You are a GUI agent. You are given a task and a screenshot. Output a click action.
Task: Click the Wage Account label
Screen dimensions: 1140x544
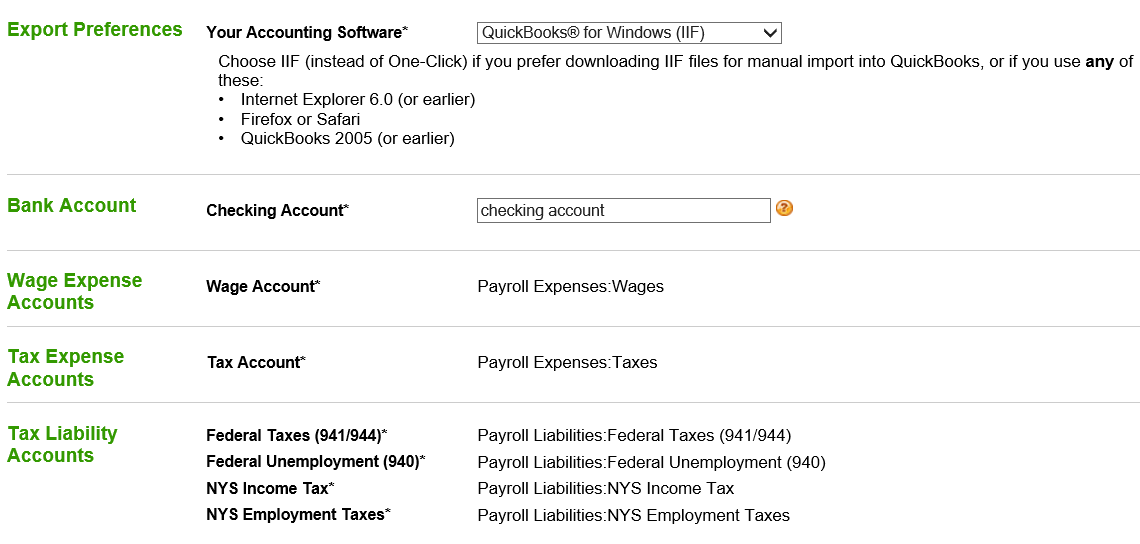[263, 287]
